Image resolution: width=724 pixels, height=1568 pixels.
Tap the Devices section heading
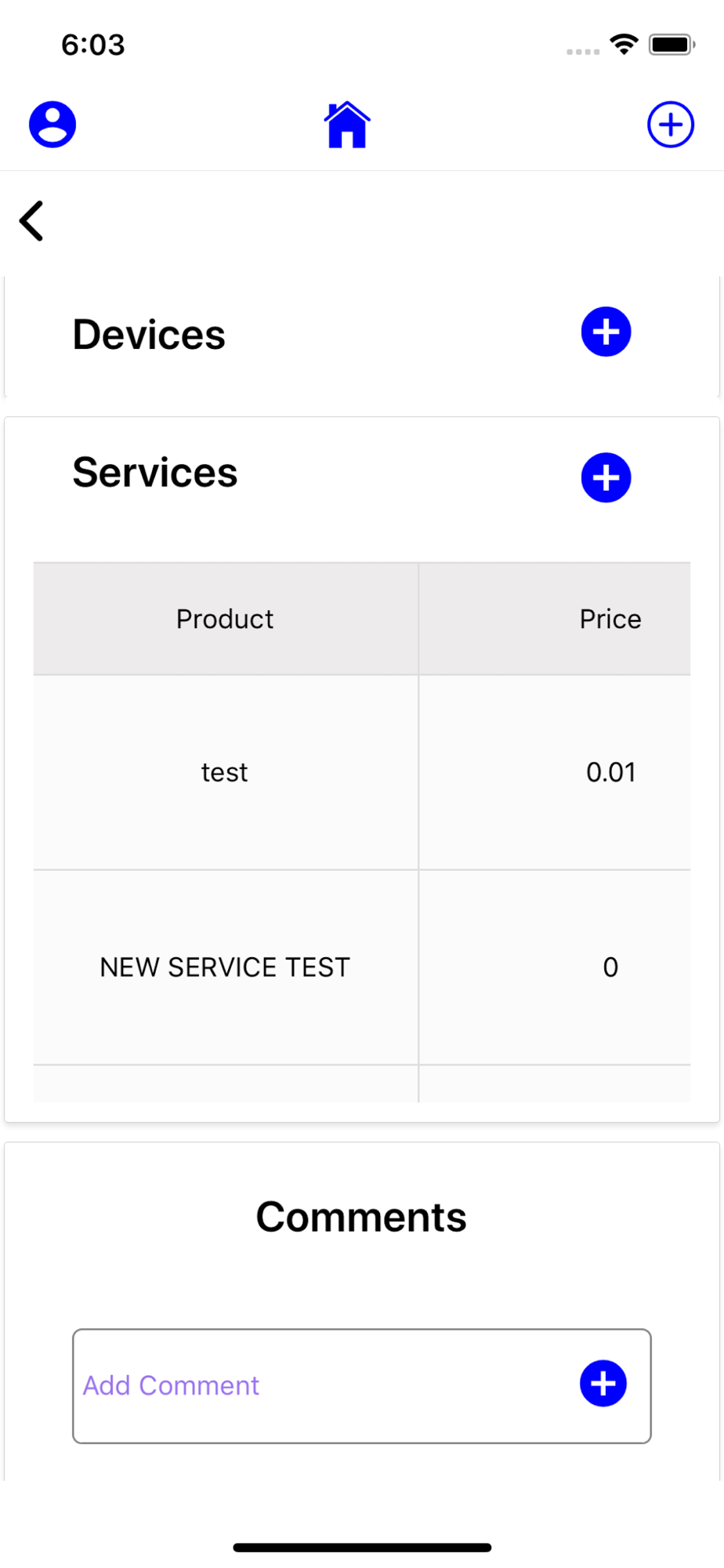[x=149, y=335]
